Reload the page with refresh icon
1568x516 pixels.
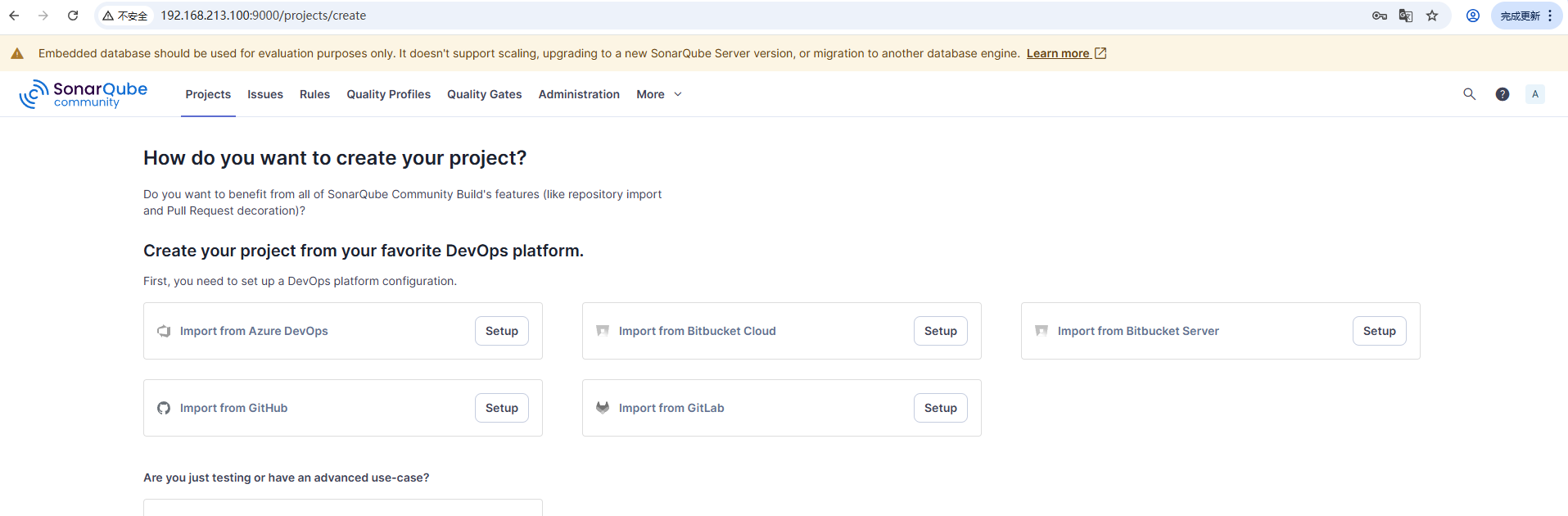[x=73, y=16]
